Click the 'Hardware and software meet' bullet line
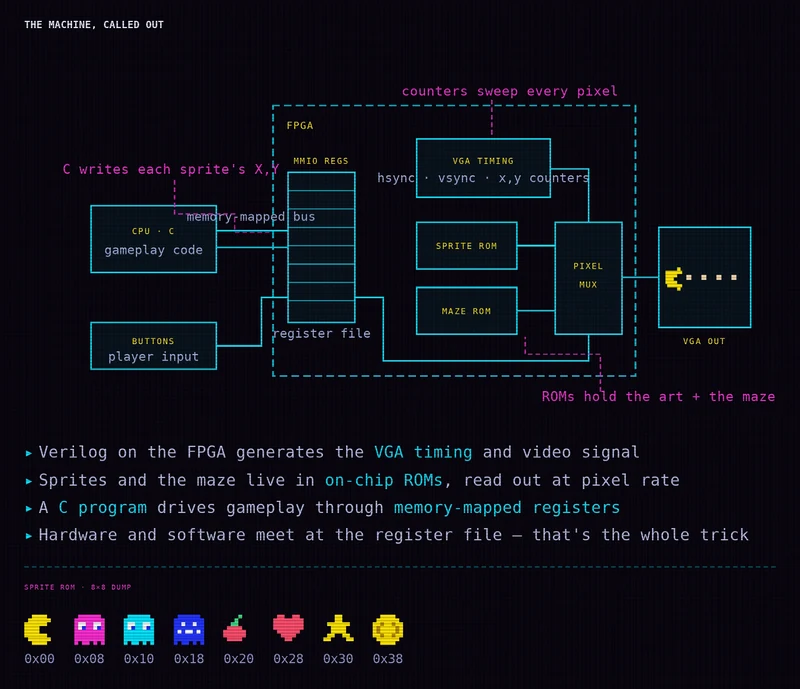 point(387,535)
